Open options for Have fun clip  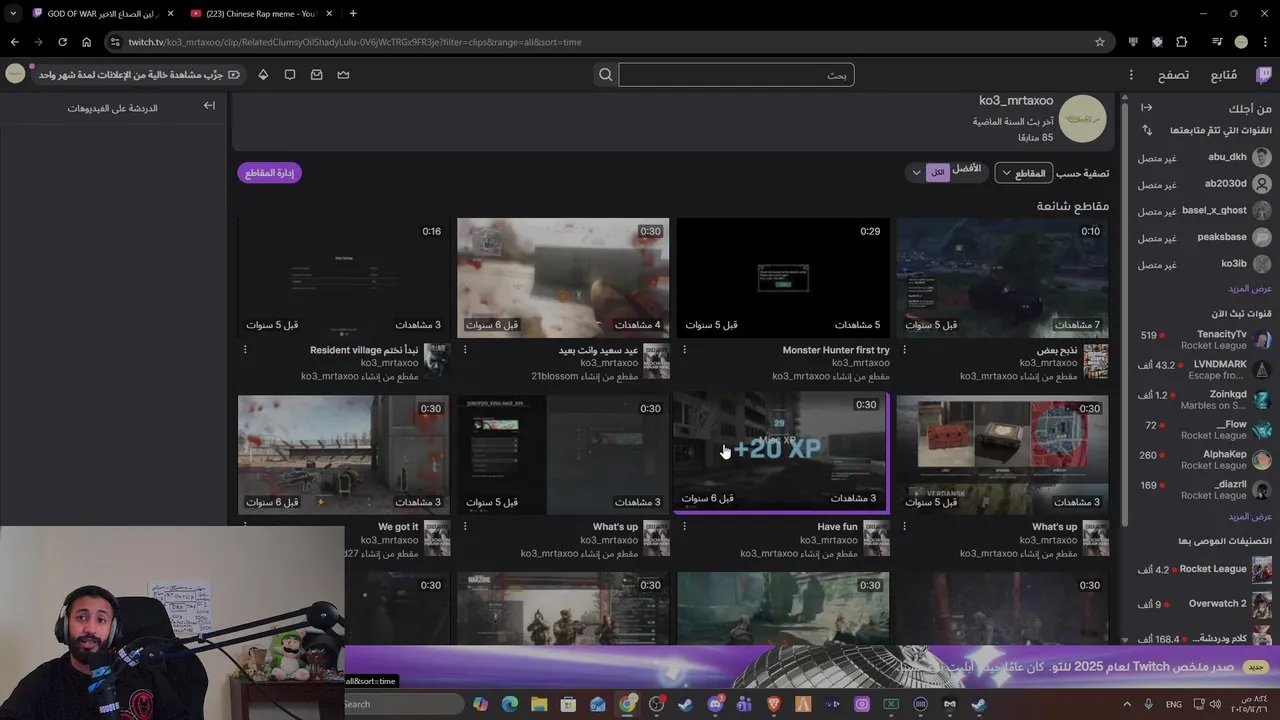tap(684, 526)
